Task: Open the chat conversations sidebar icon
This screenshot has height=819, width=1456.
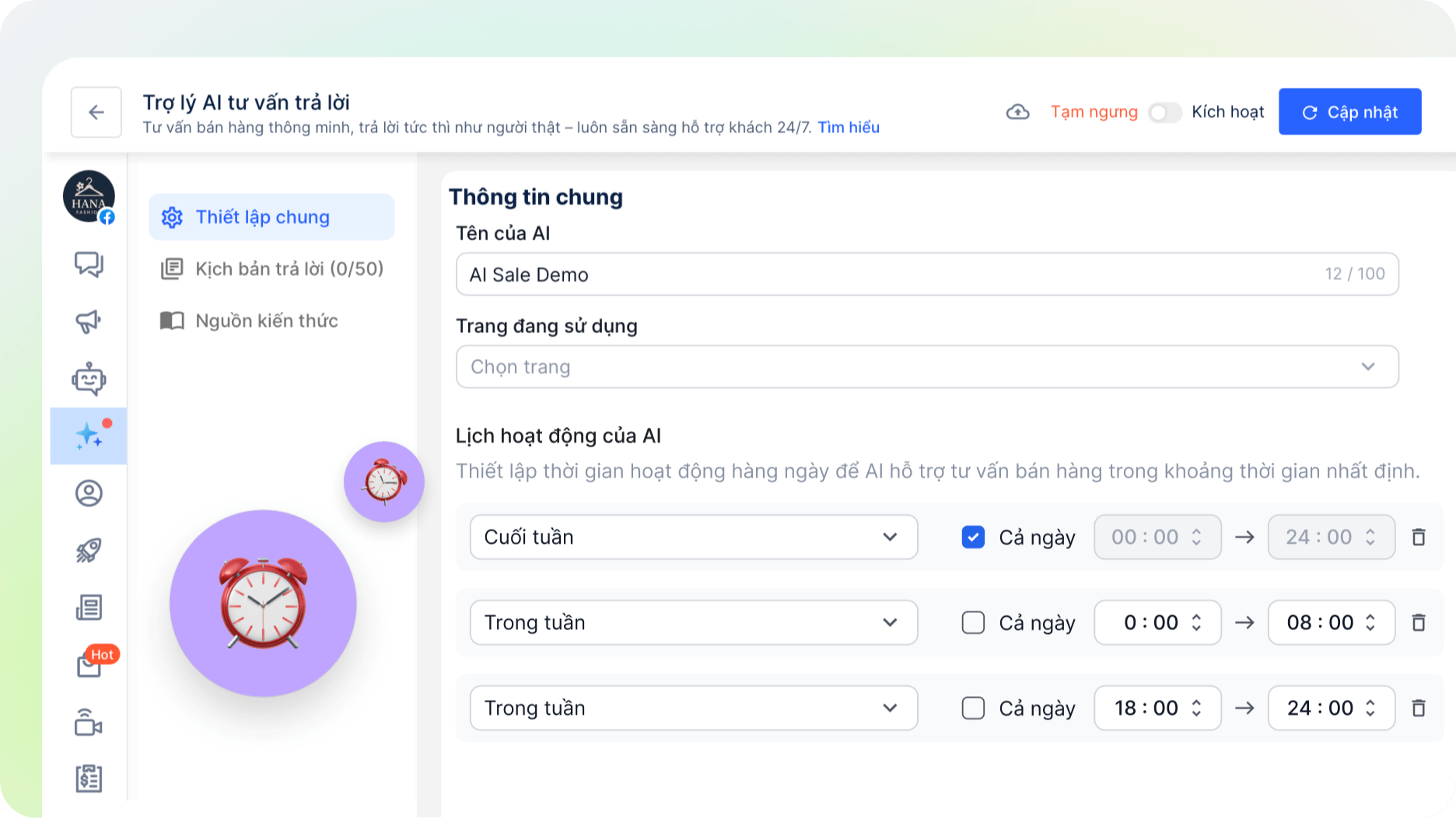Action: click(x=89, y=264)
